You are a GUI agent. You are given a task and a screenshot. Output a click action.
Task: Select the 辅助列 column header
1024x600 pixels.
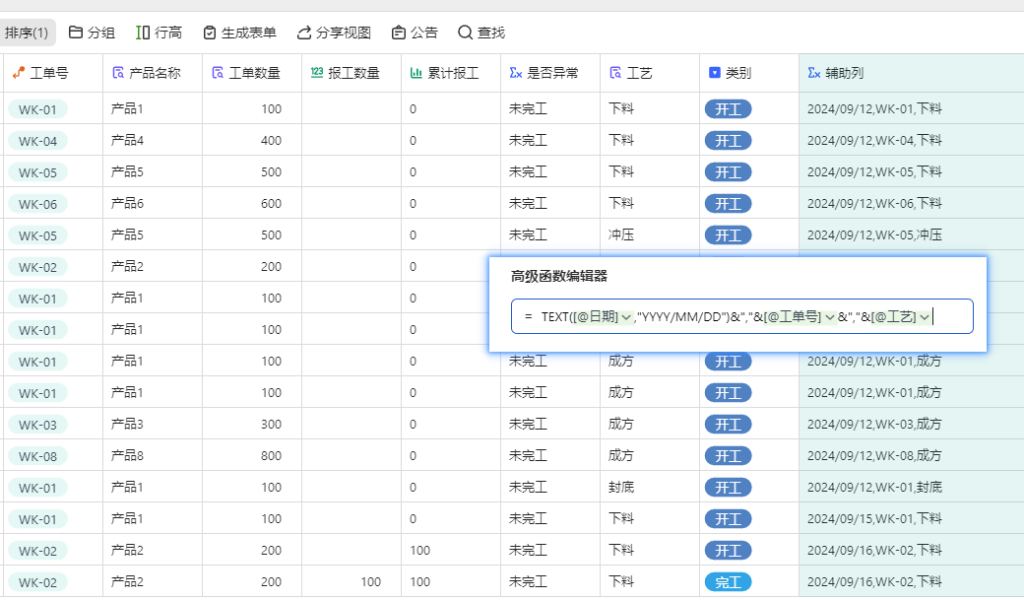(912, 72)
